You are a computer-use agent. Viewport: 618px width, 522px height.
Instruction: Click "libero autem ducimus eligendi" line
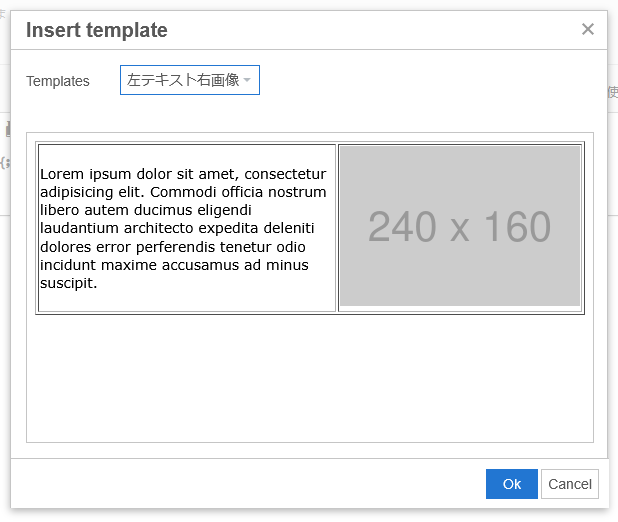tap(145, 210)
